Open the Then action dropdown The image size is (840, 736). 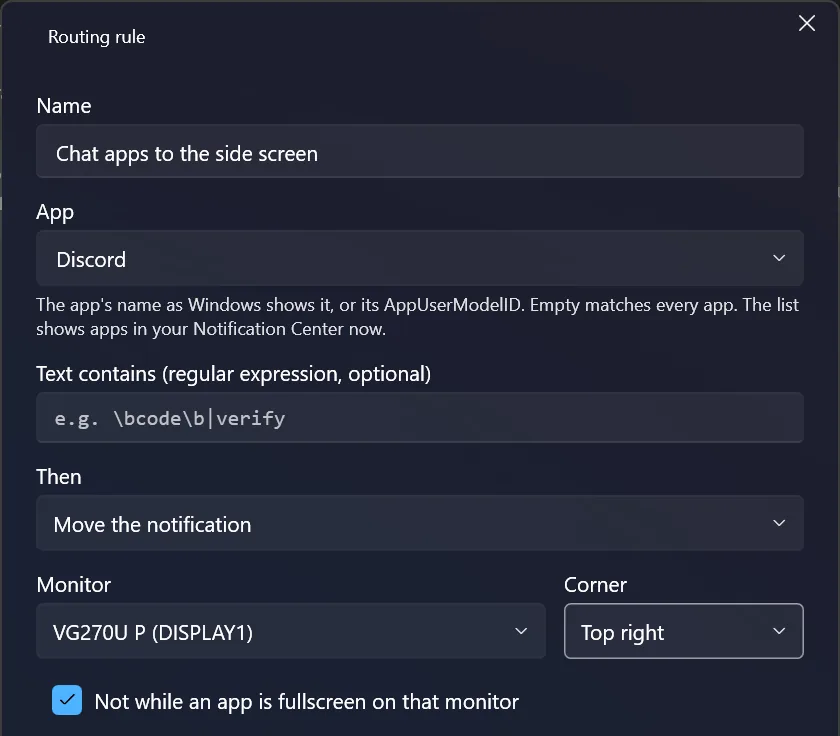[419, 523]
